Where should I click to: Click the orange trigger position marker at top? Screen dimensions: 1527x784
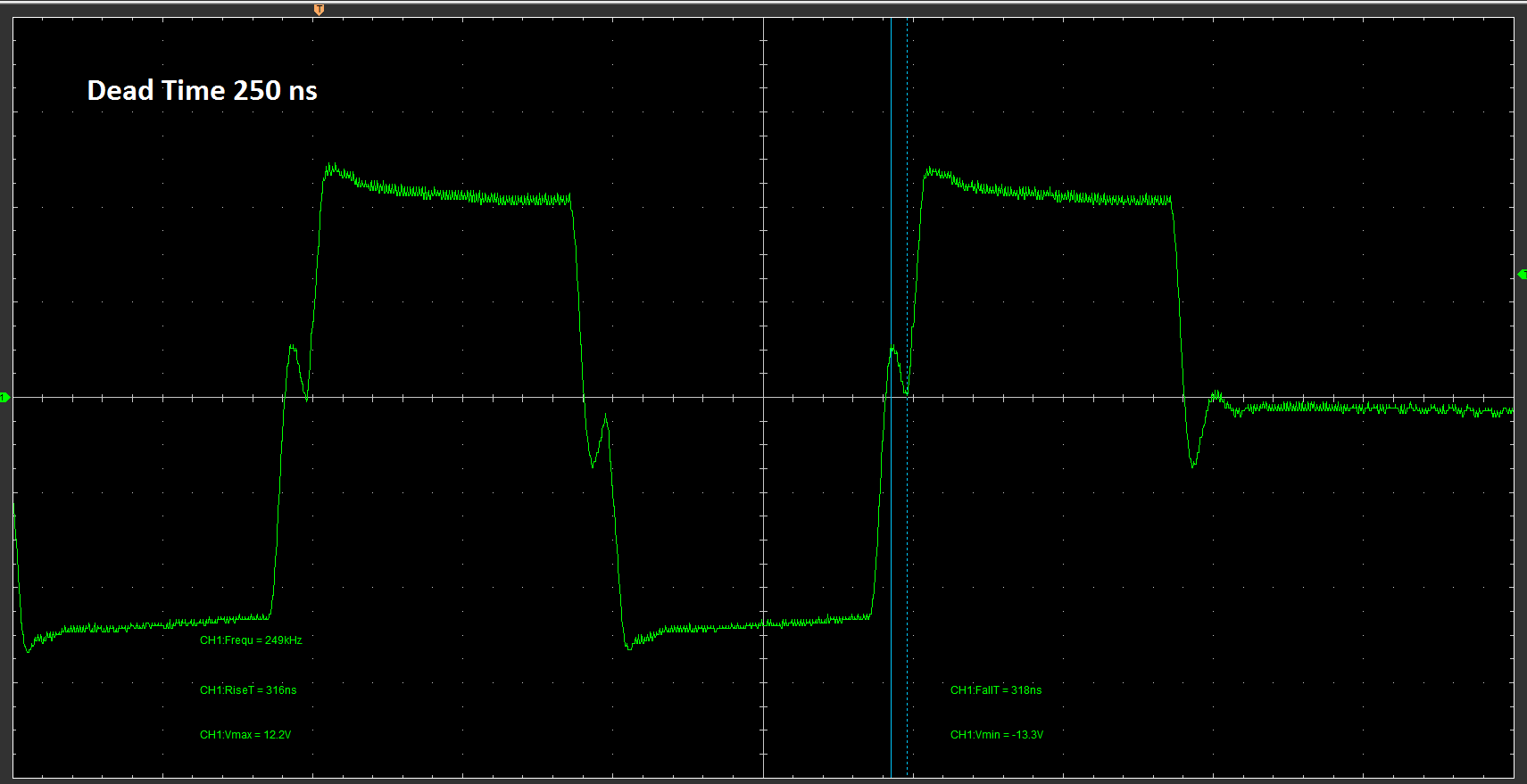319,10
